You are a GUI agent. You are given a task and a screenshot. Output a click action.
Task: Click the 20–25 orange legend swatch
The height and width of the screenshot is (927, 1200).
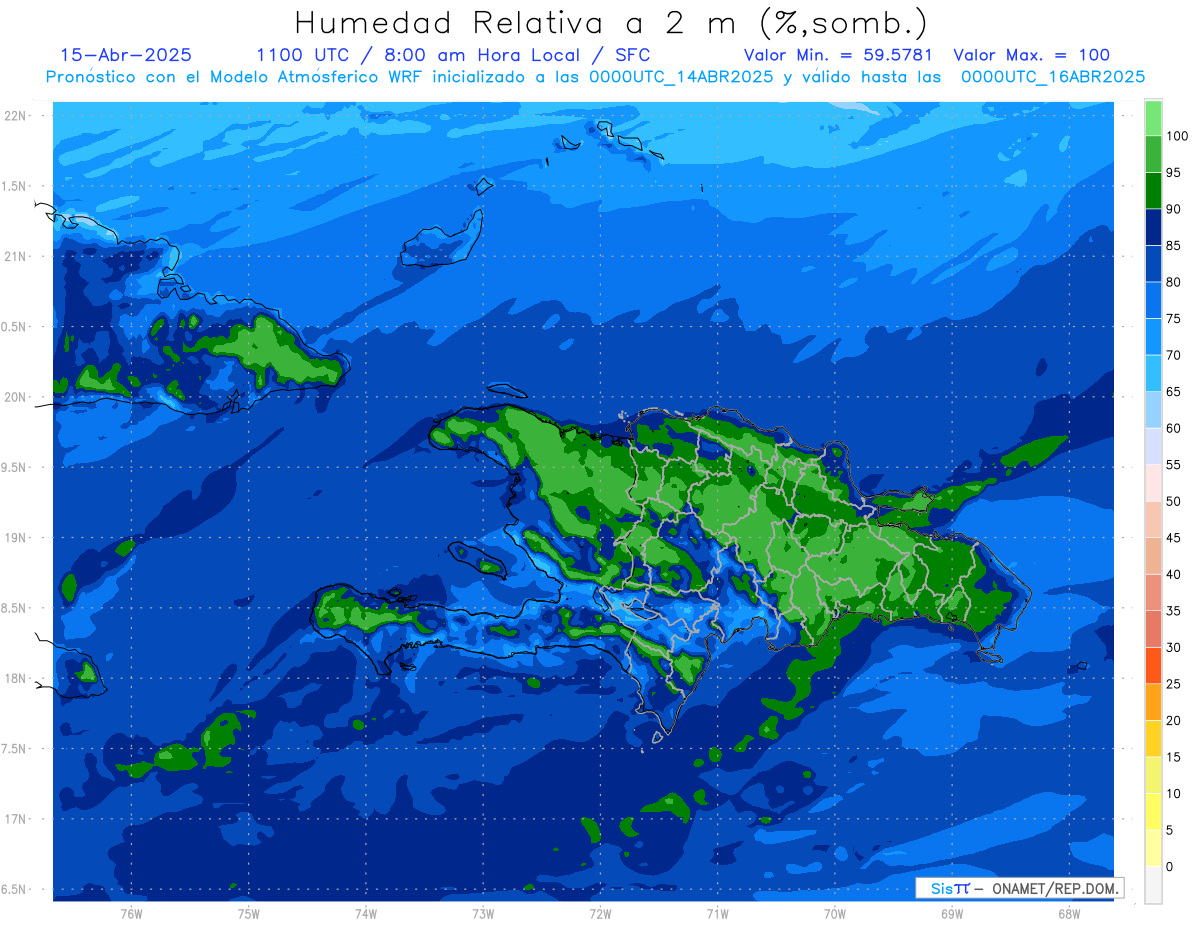(x=1153, y=702)
